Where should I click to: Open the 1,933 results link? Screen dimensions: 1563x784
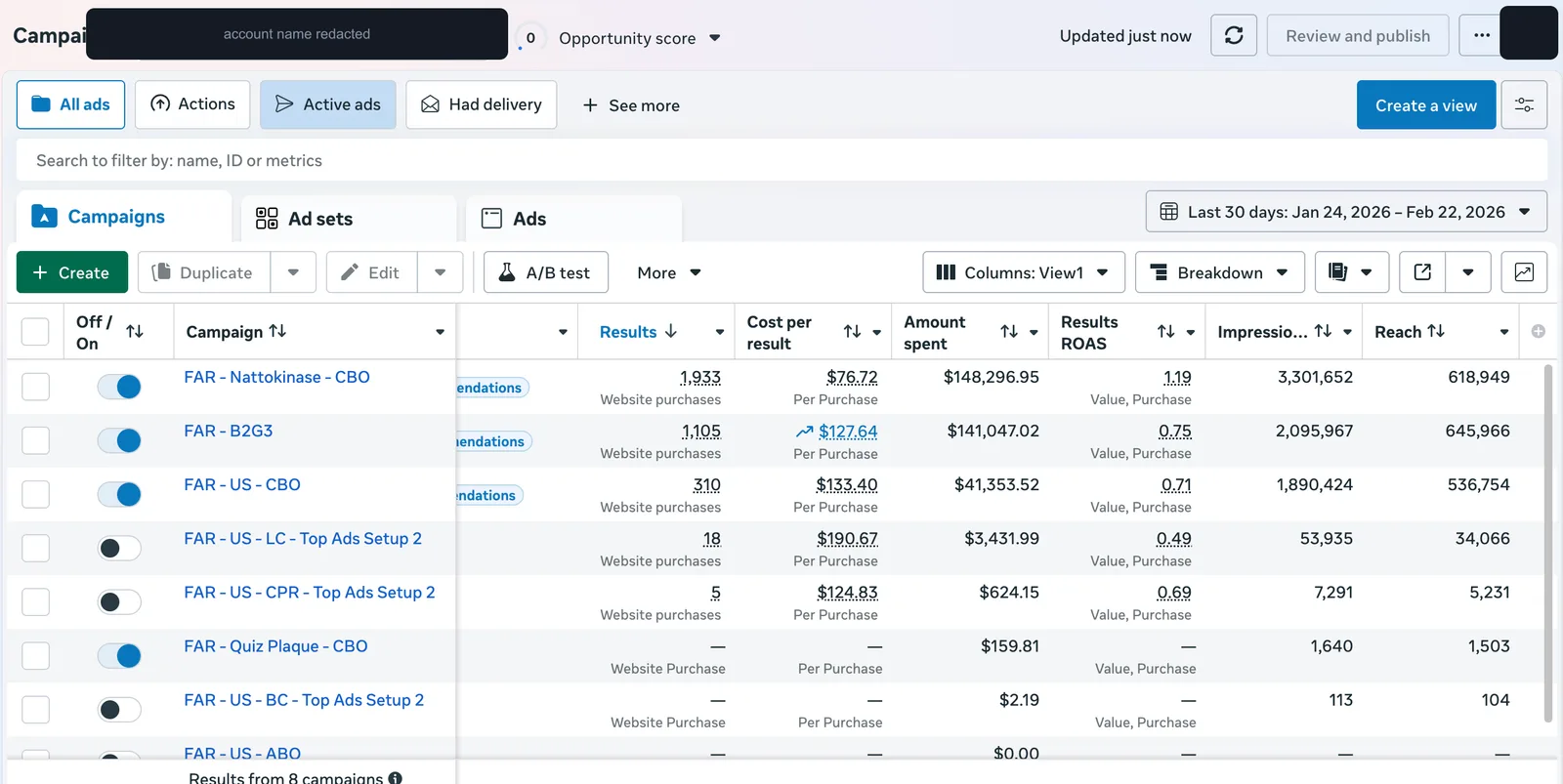pos(700,377)
